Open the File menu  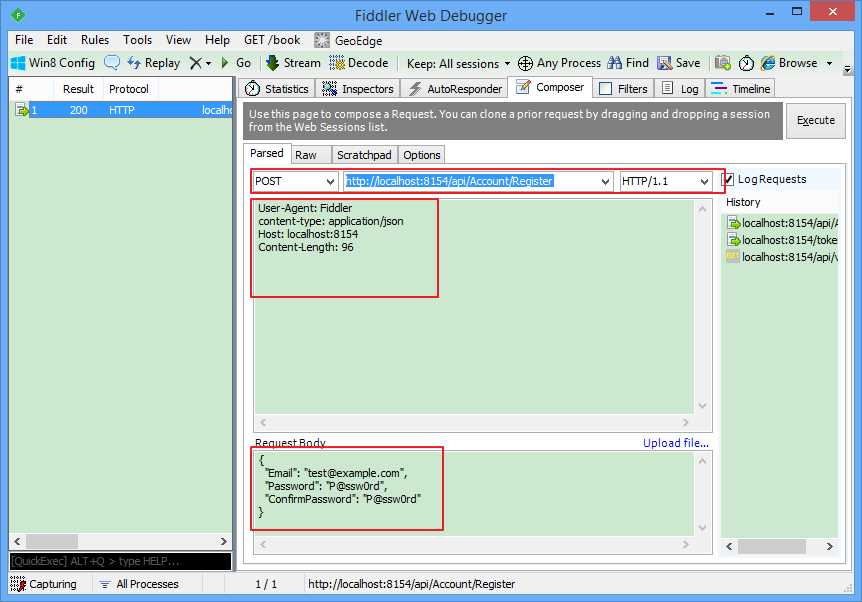(x=24, y=40)
